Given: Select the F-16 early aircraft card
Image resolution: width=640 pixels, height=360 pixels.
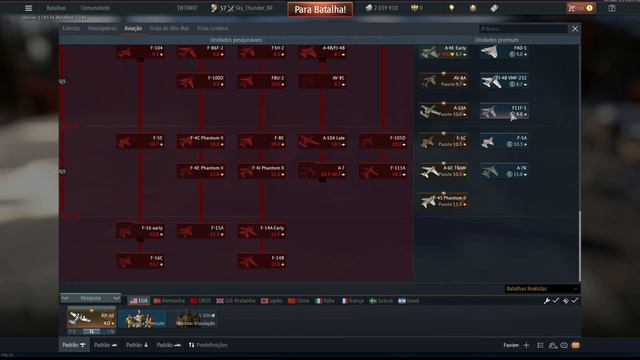Looking at the screenshot, I should [141, 231].
